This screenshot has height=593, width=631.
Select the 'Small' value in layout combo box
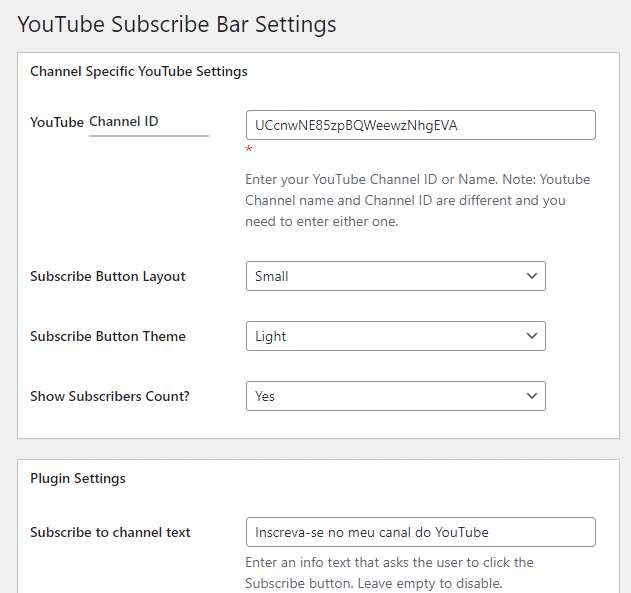point(272,276)
